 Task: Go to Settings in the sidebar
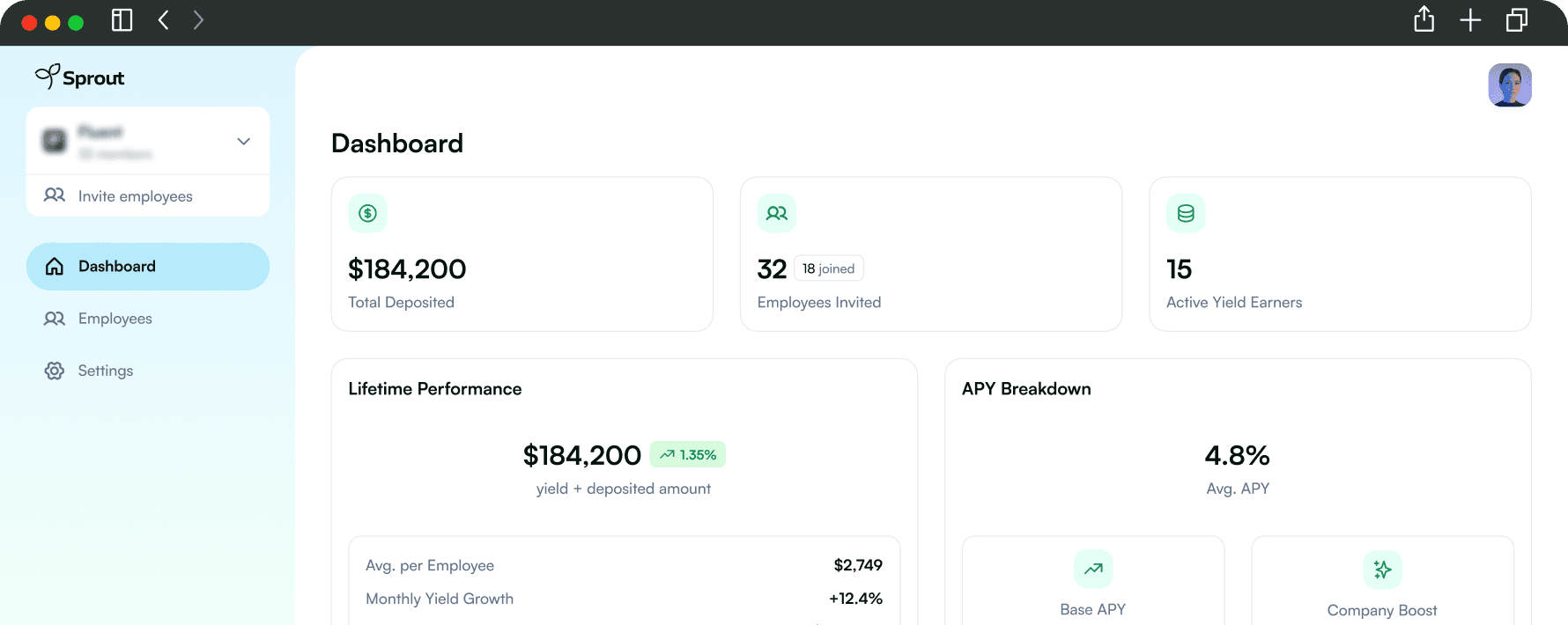tap(105, 371)
